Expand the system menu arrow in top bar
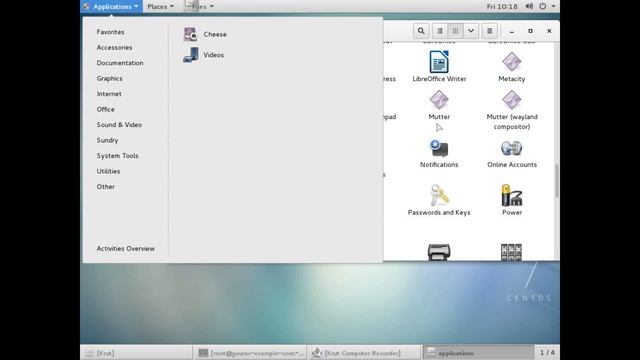 click(x=553, y=6)
